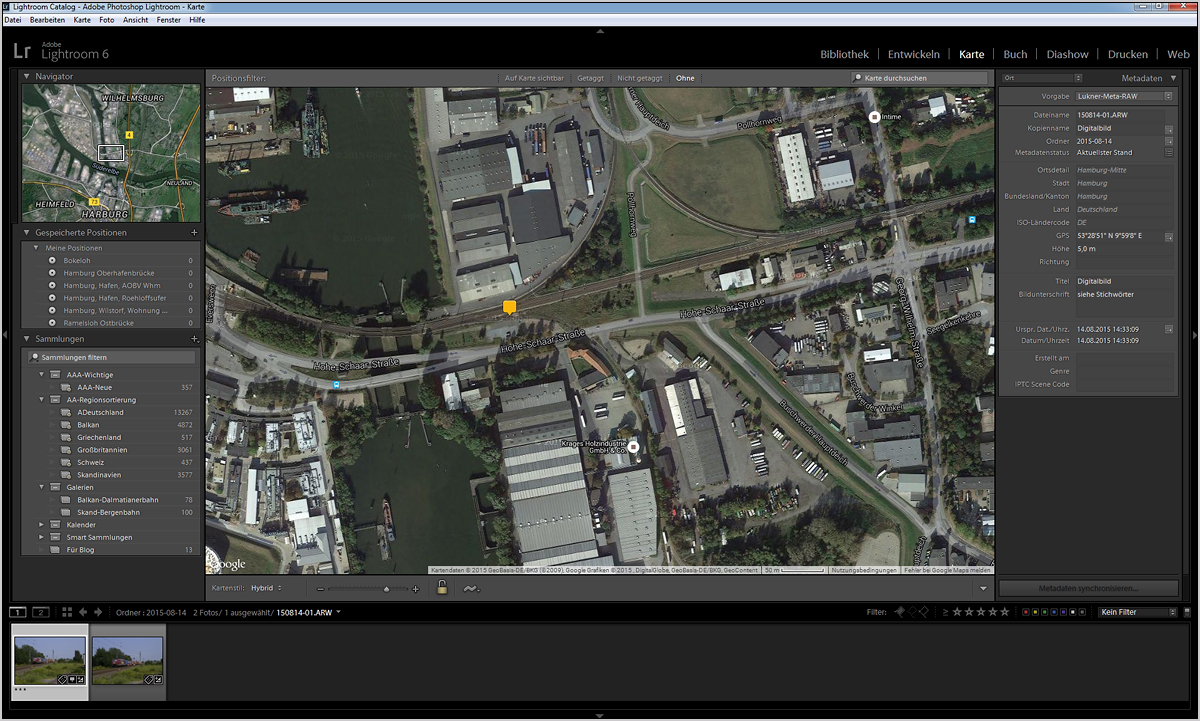Move the map zoom slider handle
This screenshot has width=1200, height=721.
[x=386, y=589]
